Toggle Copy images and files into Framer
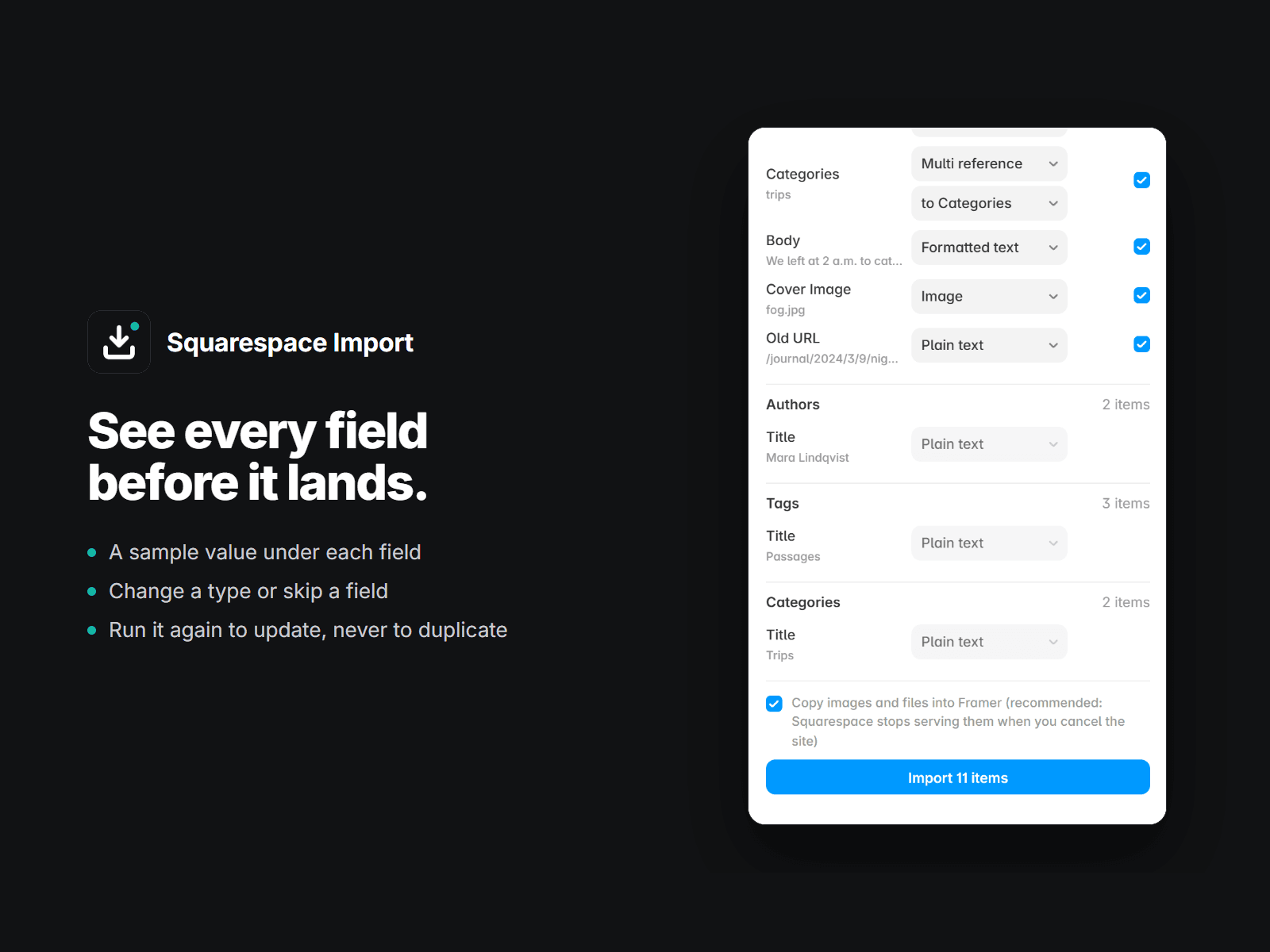Screen dimensions: 1270x952 pos(774,704)
